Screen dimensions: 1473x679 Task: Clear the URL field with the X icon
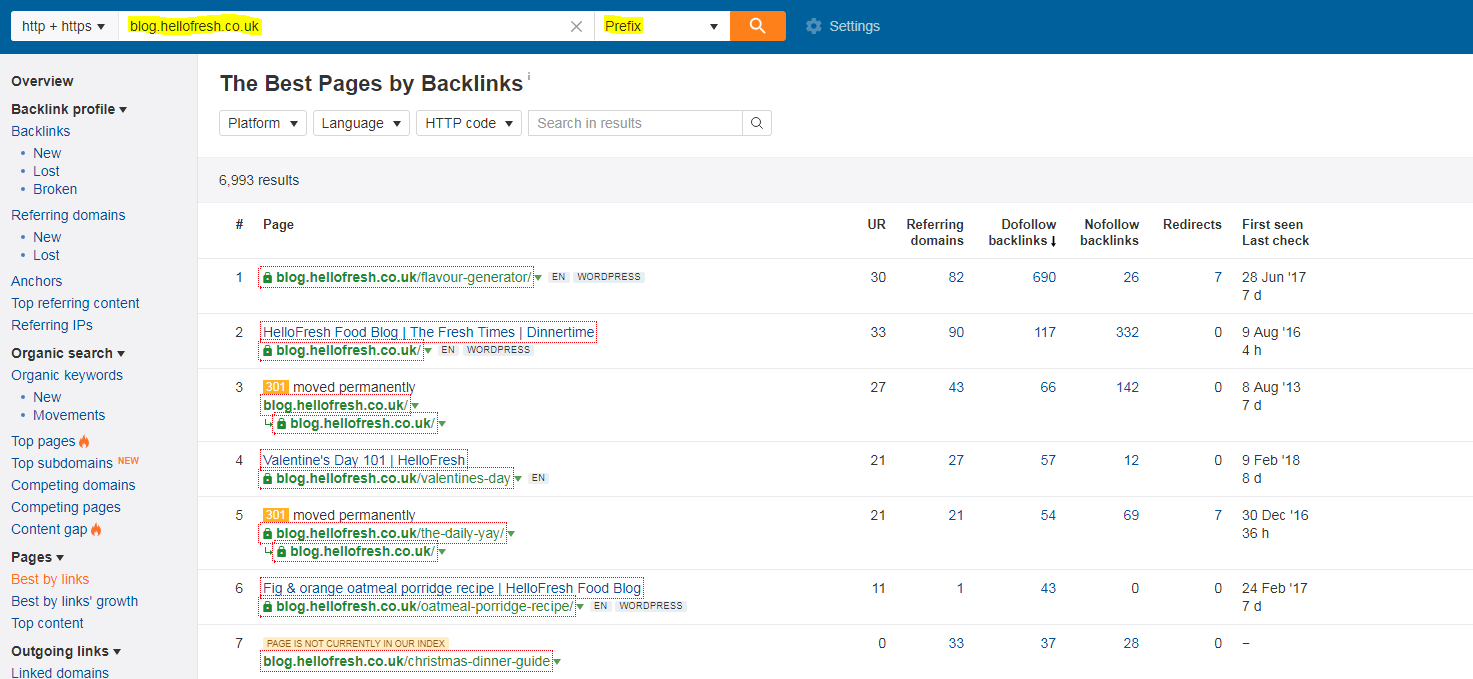[576, 27]
